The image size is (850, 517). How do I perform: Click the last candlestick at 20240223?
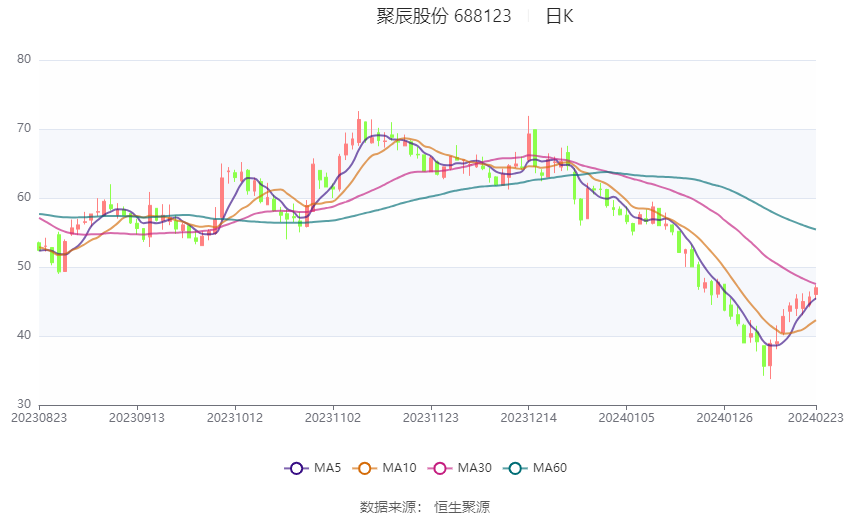pyautogui.click(x=816, y=290)
